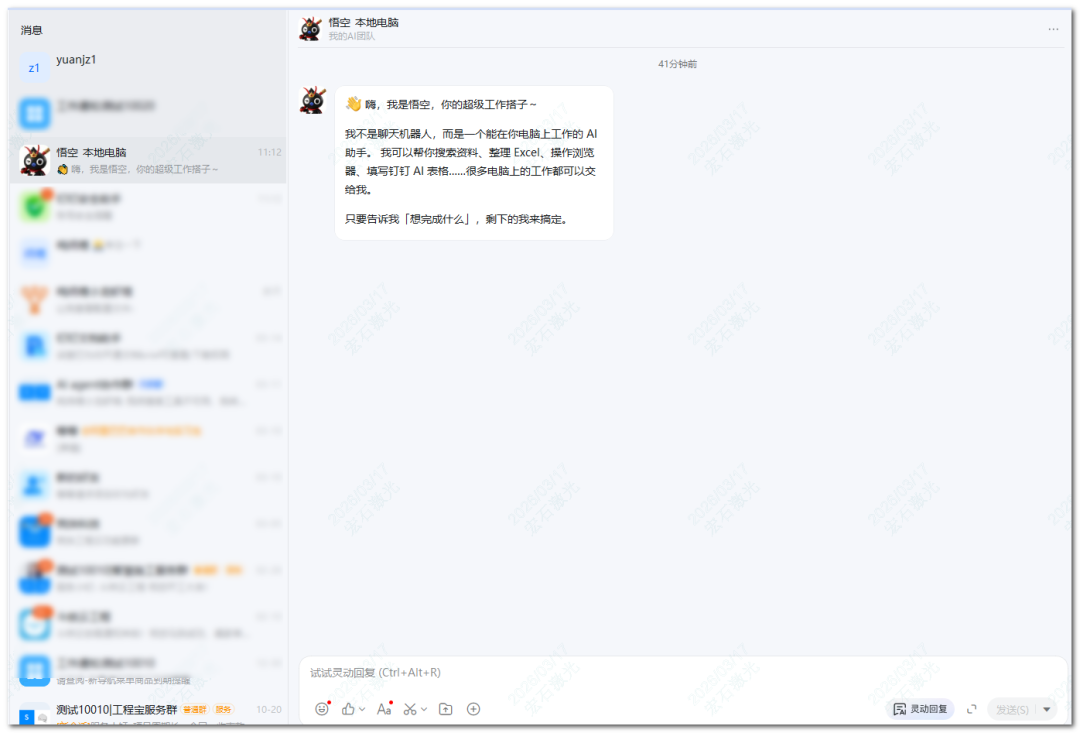Click the thumbs-up quick reaction icon
The width and height of the screenshot is (1080, 733).
(x=348, y=709)
